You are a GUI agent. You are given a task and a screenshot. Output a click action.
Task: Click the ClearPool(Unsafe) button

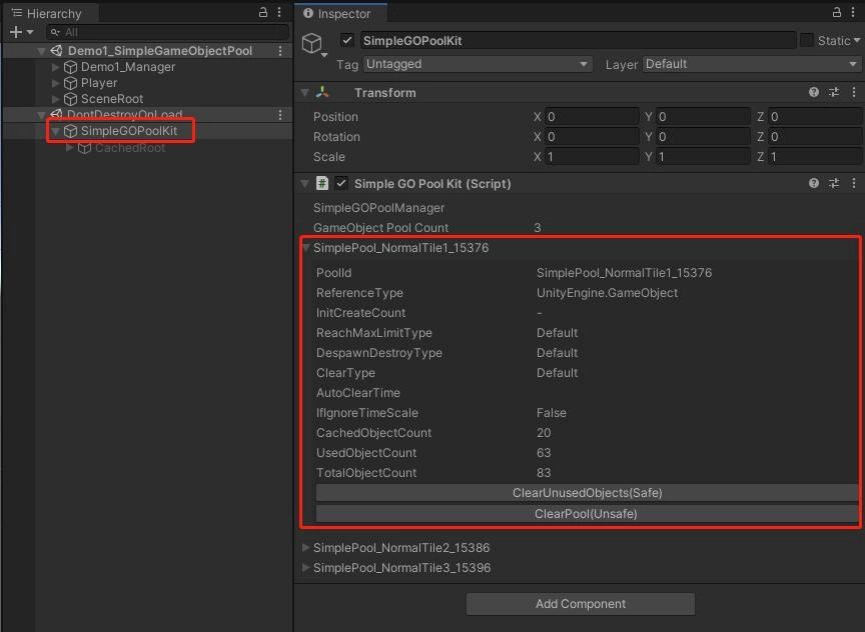point(587,513)
